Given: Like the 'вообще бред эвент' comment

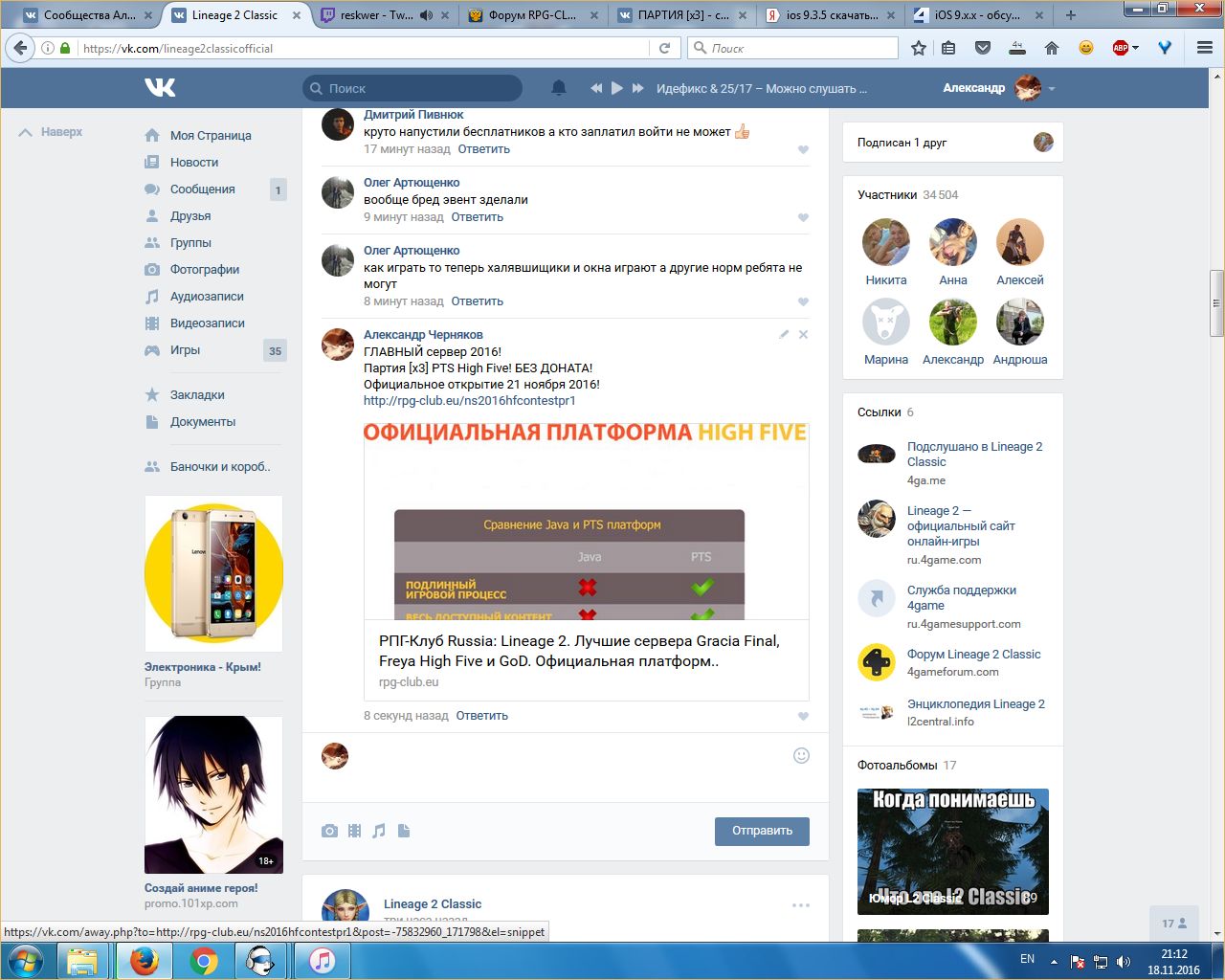Looking at the screenshot, I should pyautogui.click(x=803, y=217).
